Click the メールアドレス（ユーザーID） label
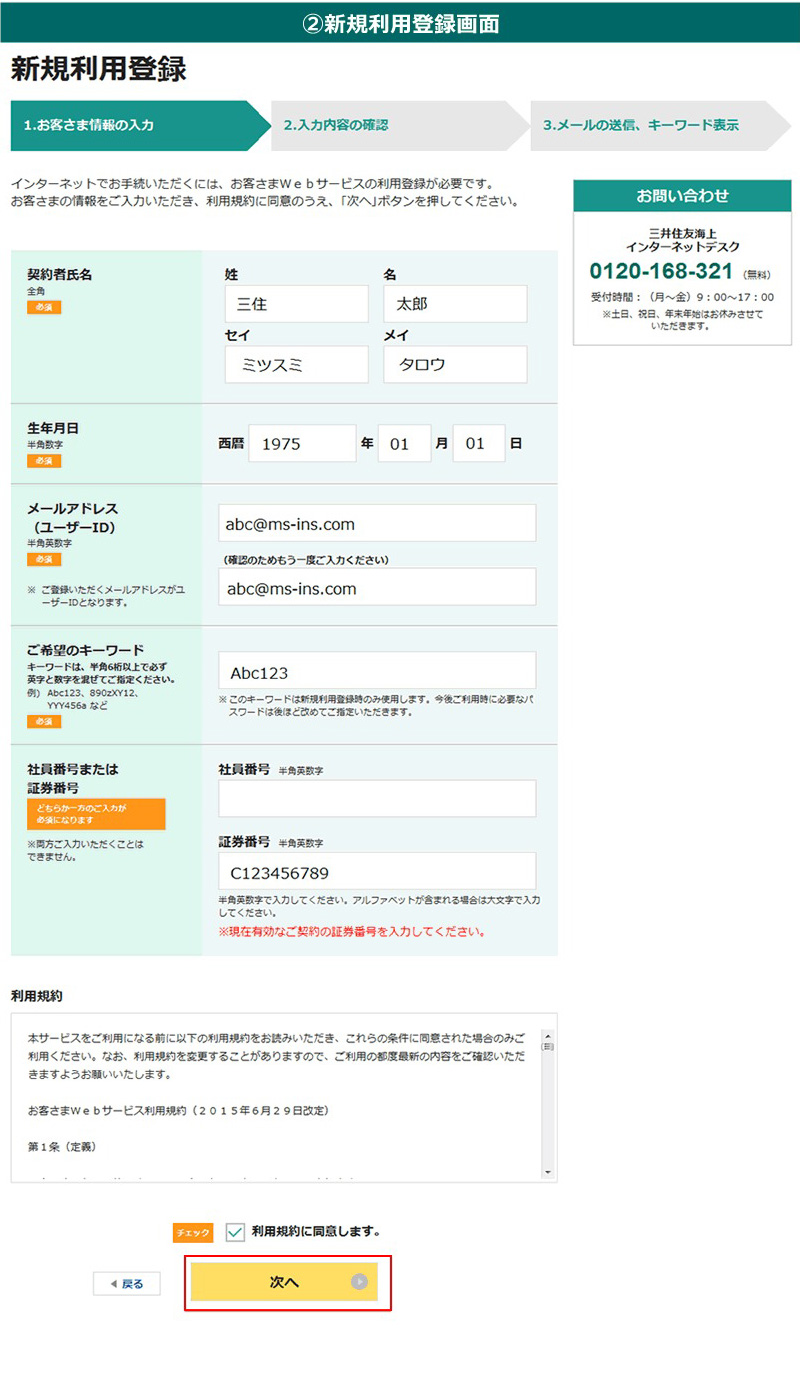The width and height of the screenshot is (800, 1384). (x=73, y=518)
